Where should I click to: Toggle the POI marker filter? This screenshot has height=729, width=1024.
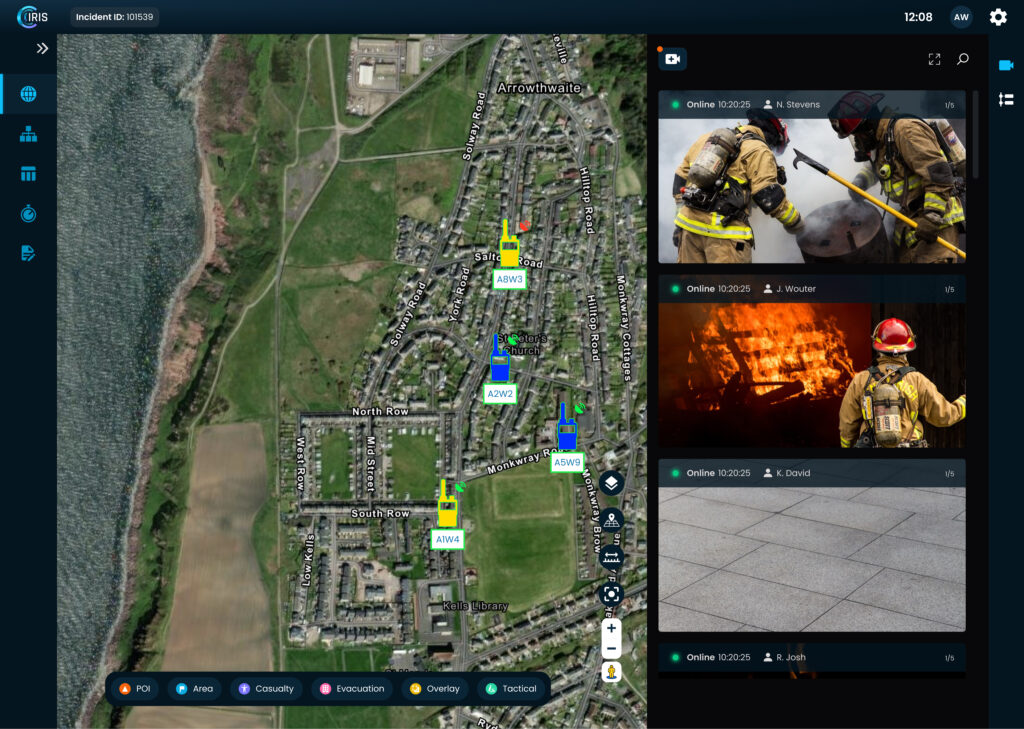click(135, 689)
